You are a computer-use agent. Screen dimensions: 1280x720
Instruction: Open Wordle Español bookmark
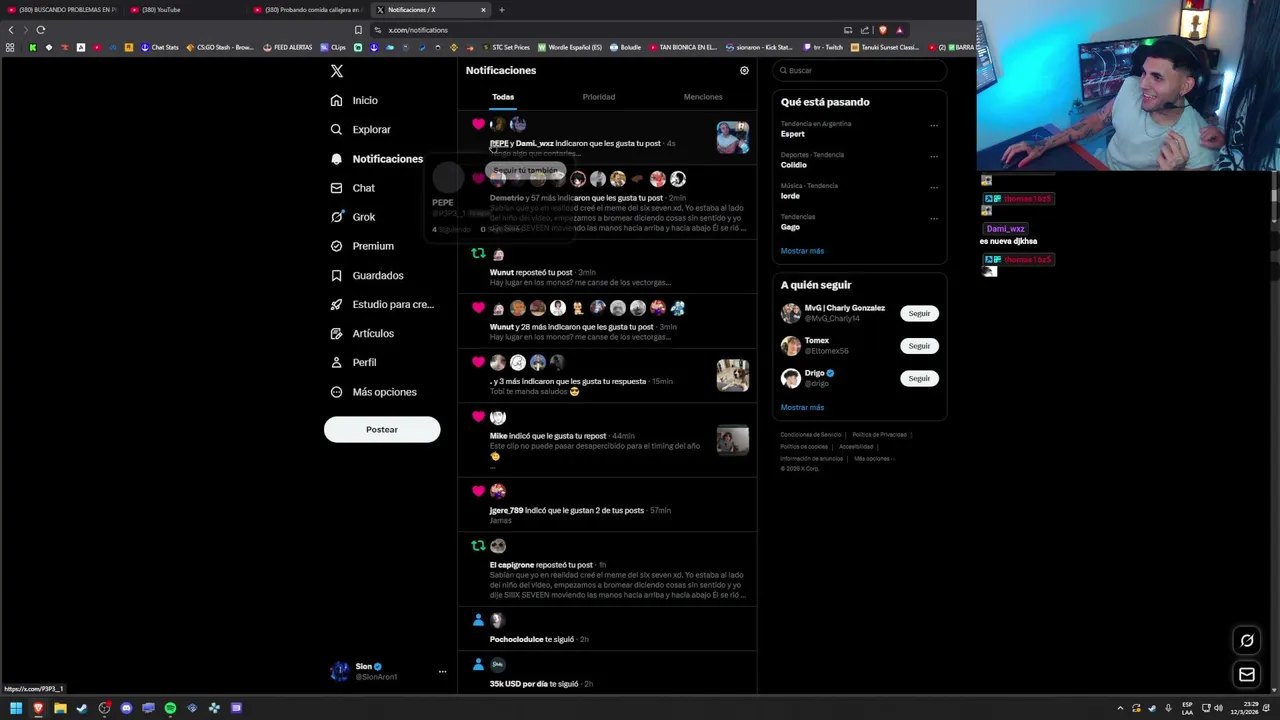click(570, 47)
